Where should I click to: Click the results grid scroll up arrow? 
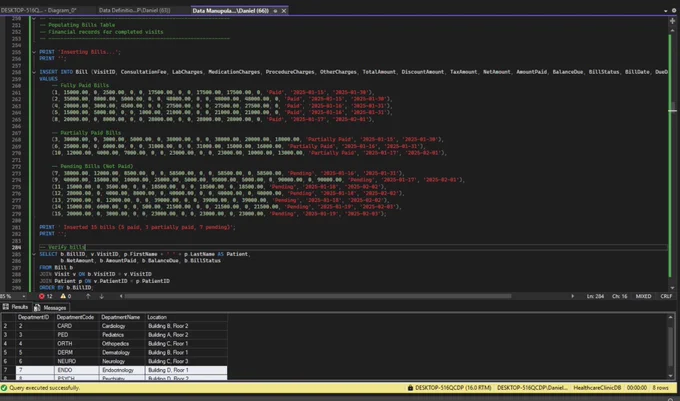point(671,317)
